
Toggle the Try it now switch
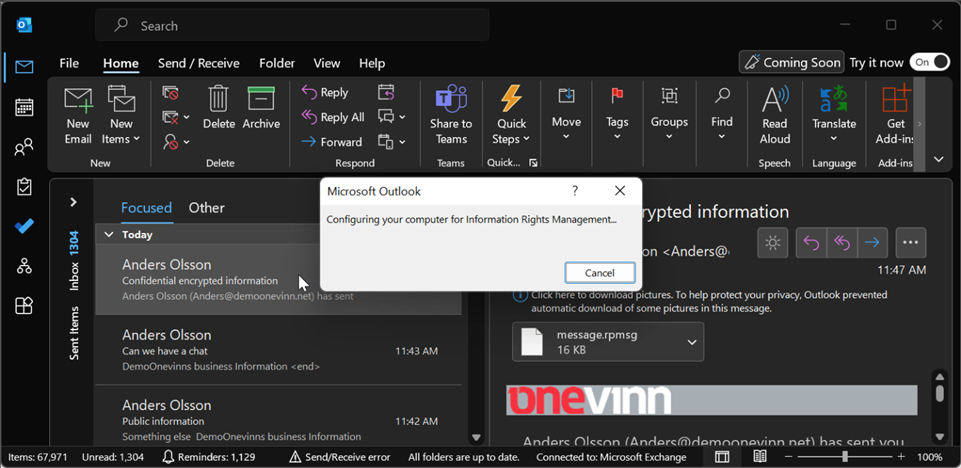pos(928,62)
